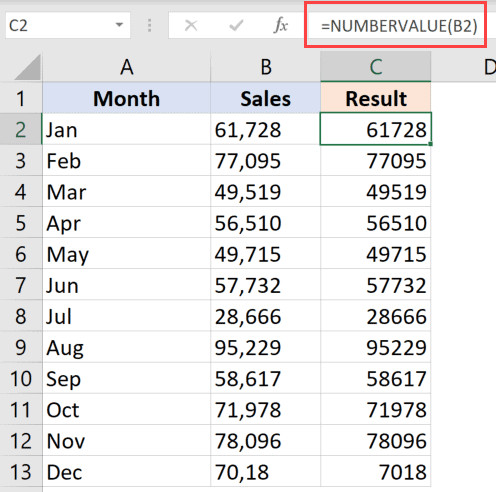The image size is (496, 492).
Task: Select the cell containing Oct
Action: (127, 410)
